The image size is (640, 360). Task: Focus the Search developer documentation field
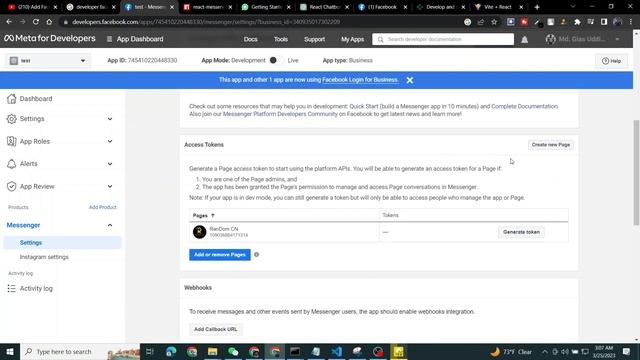[x=443, y=39]
